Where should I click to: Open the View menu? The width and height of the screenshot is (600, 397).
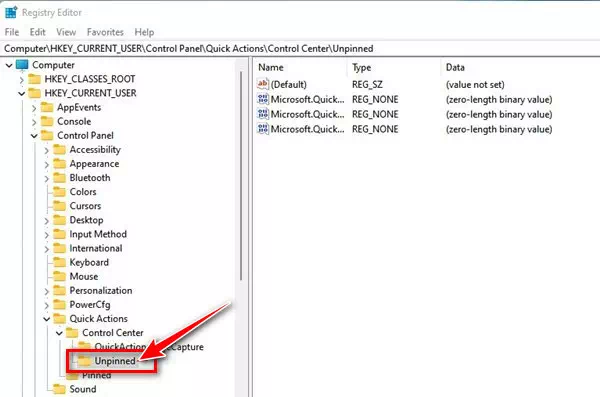click(x=66, y=32)
